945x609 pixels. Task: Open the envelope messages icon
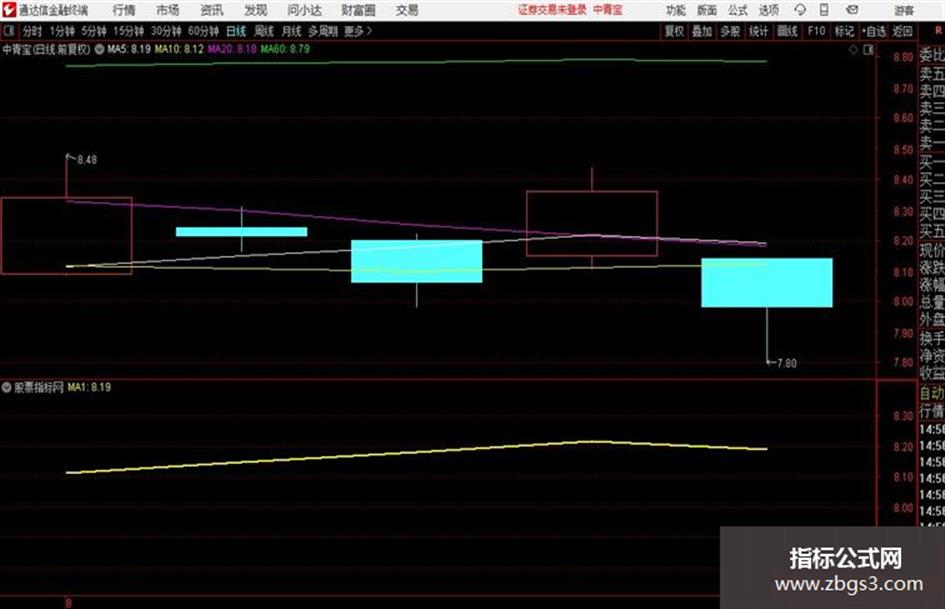click(852, 10)
